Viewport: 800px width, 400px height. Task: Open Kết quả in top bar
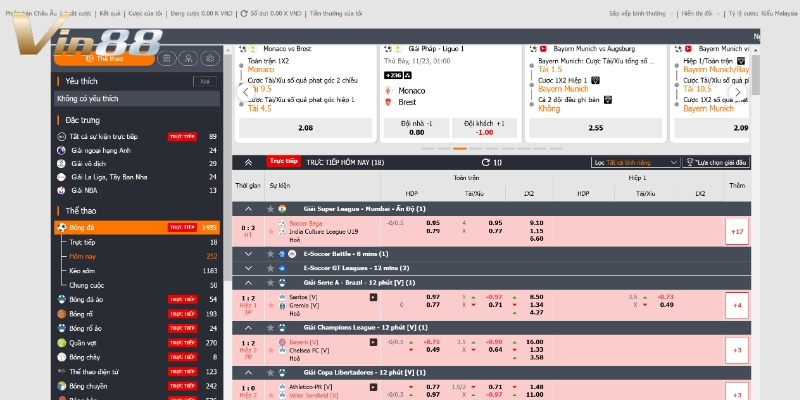click(110, 14)
